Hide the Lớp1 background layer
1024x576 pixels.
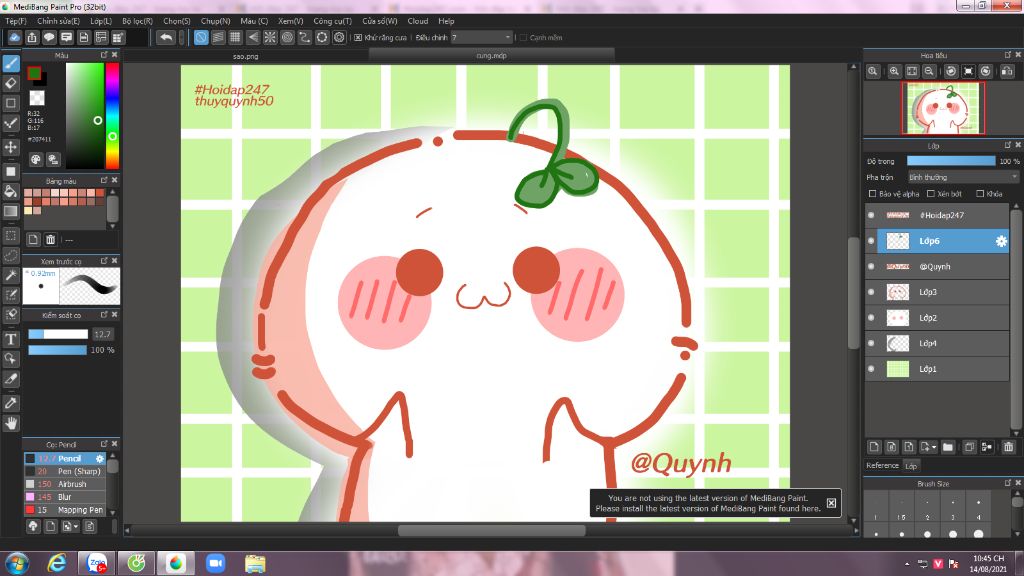coord(871,369)
